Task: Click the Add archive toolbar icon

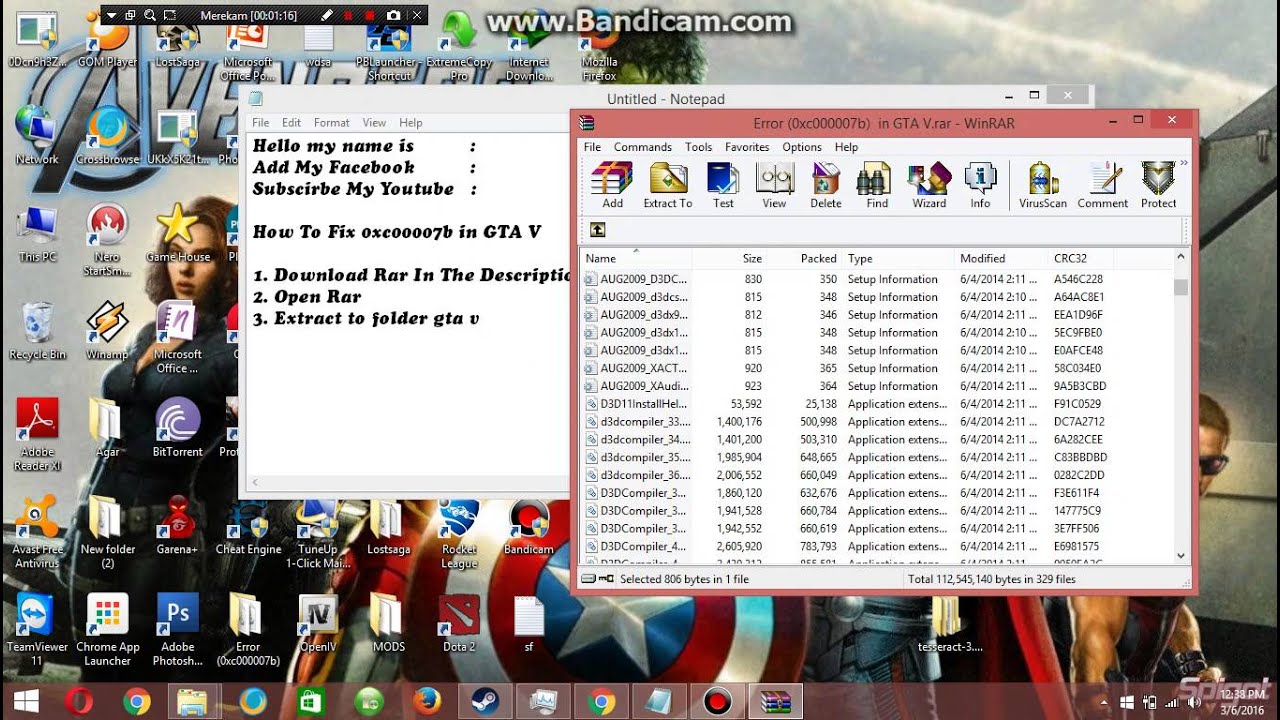Action: click(x=612, y=185)
